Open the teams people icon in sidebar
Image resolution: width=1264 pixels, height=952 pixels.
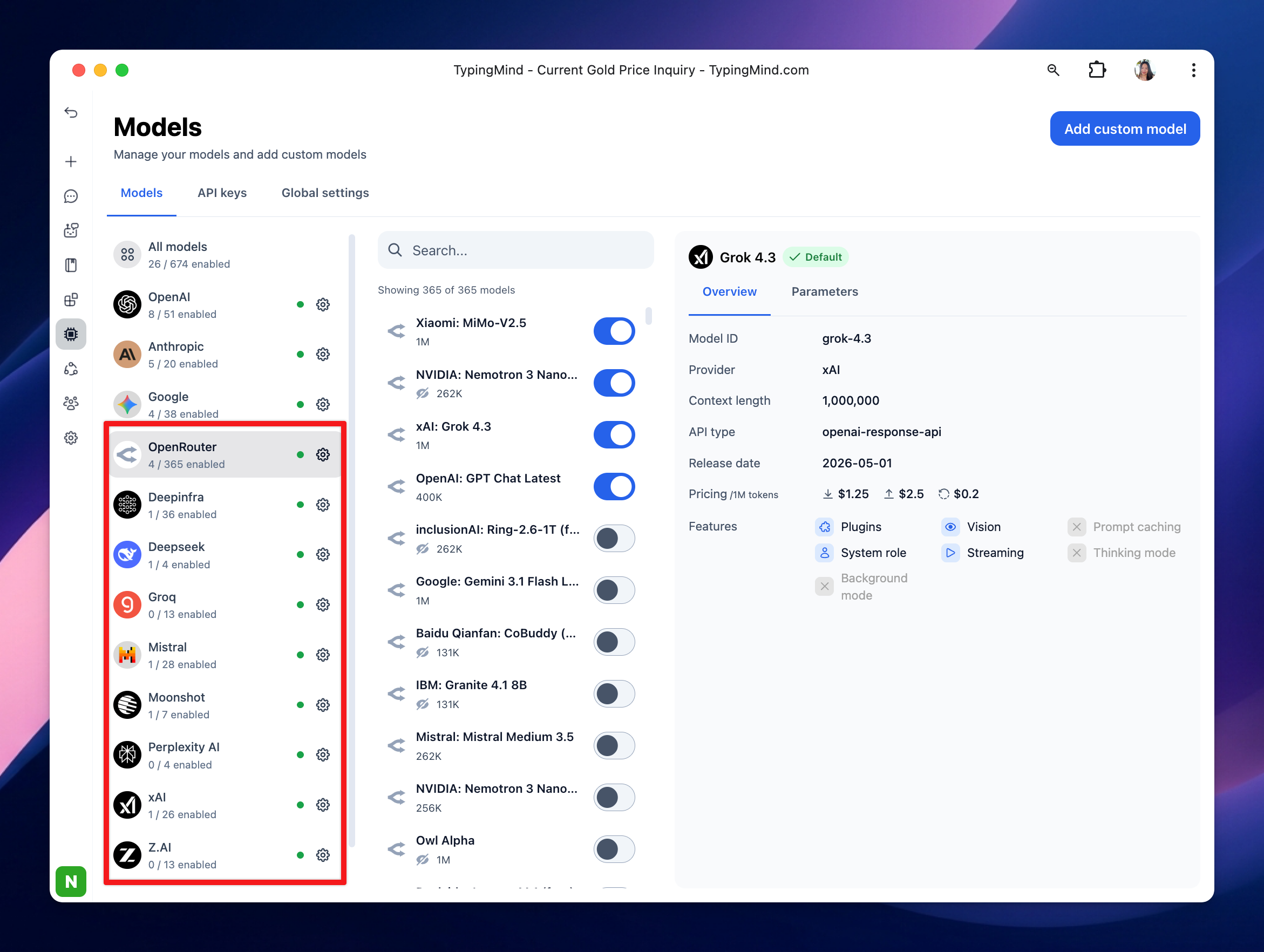71,404
